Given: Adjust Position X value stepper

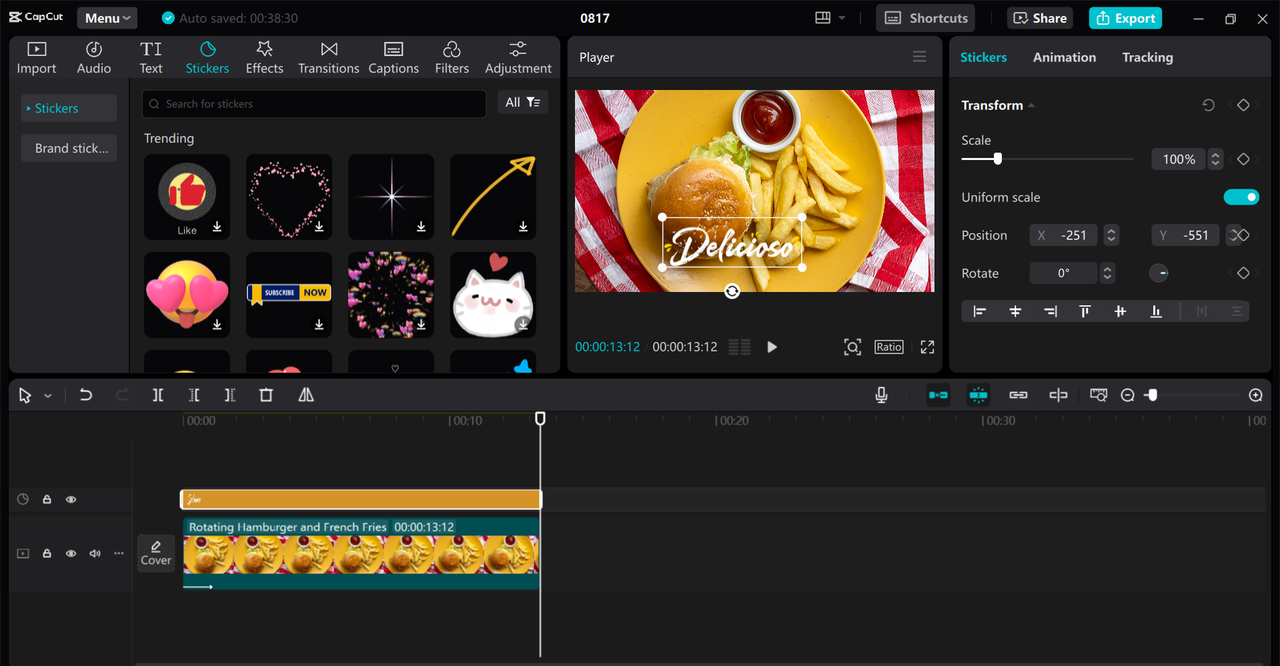Looking at the screenshot, I should point(1111,235).
